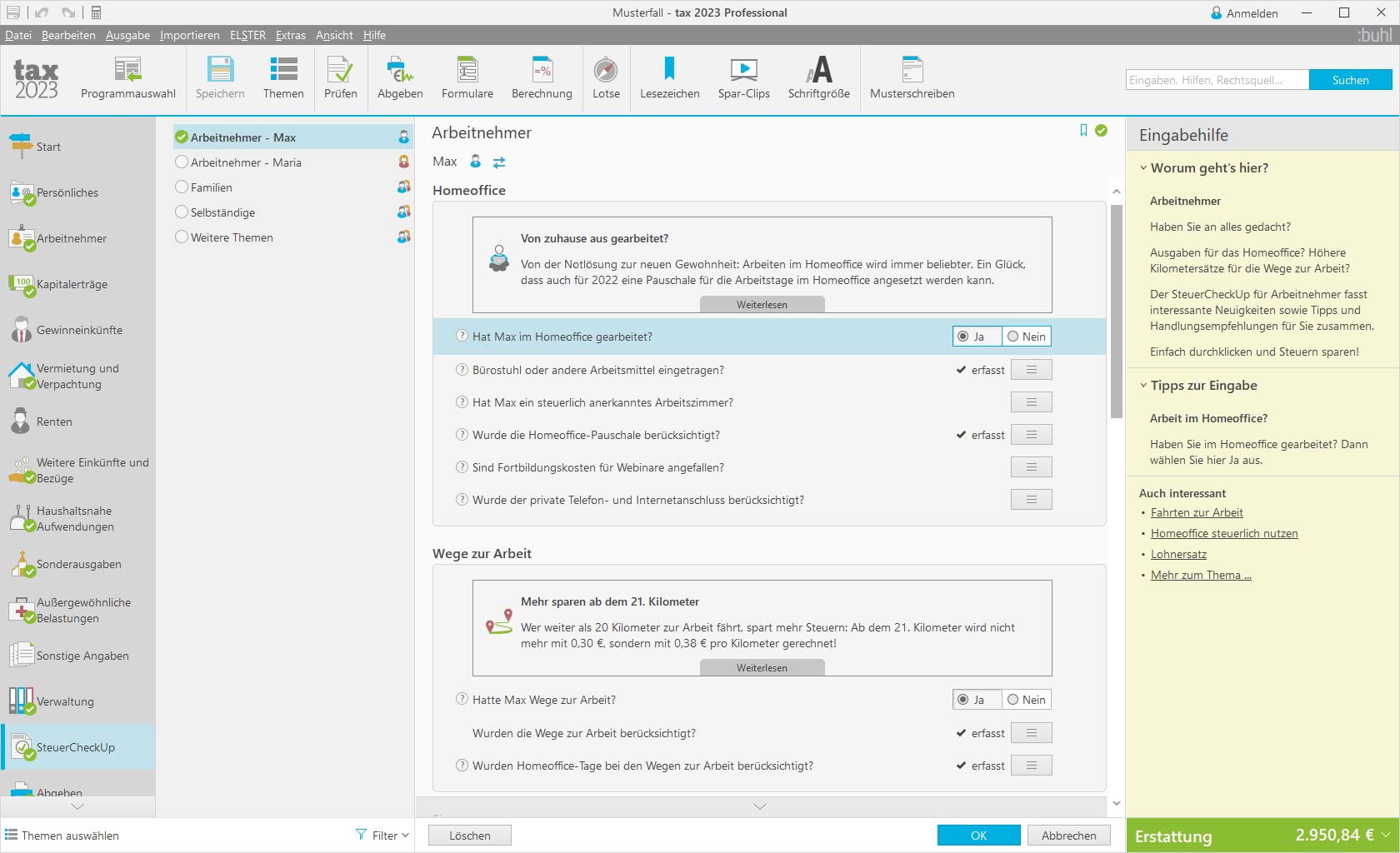The height and width of the screenshot is (853, 1400).
Task: Click the down chevron below the sidebar list
Action: coord(77,806)
